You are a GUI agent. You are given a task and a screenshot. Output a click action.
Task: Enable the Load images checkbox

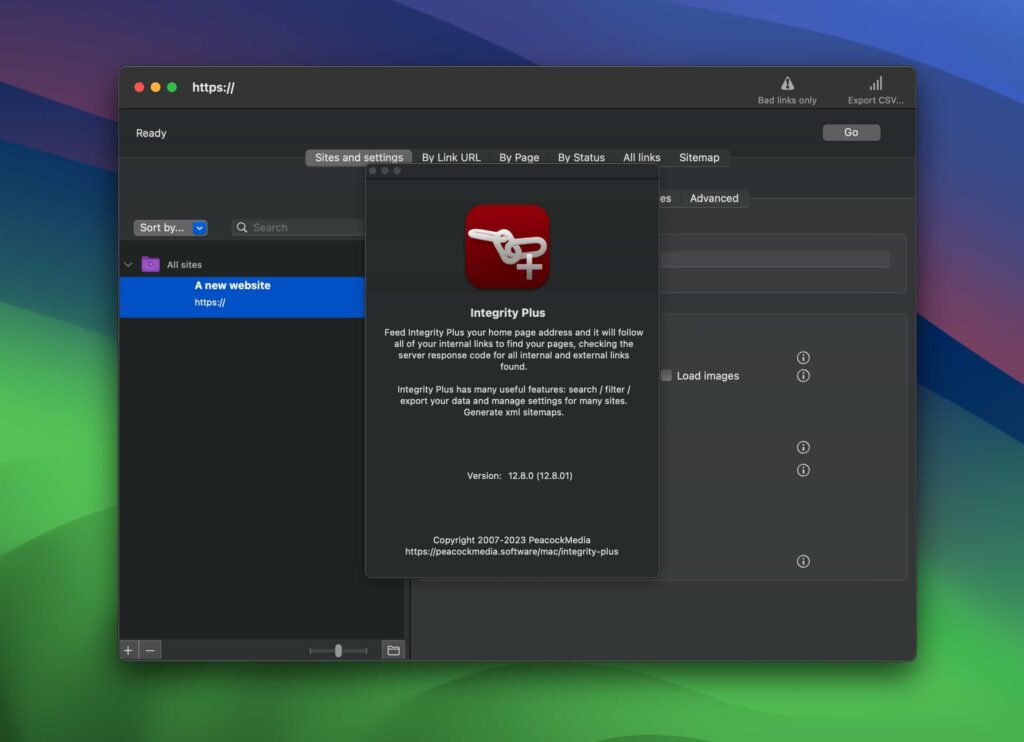[x=666, y=375]
